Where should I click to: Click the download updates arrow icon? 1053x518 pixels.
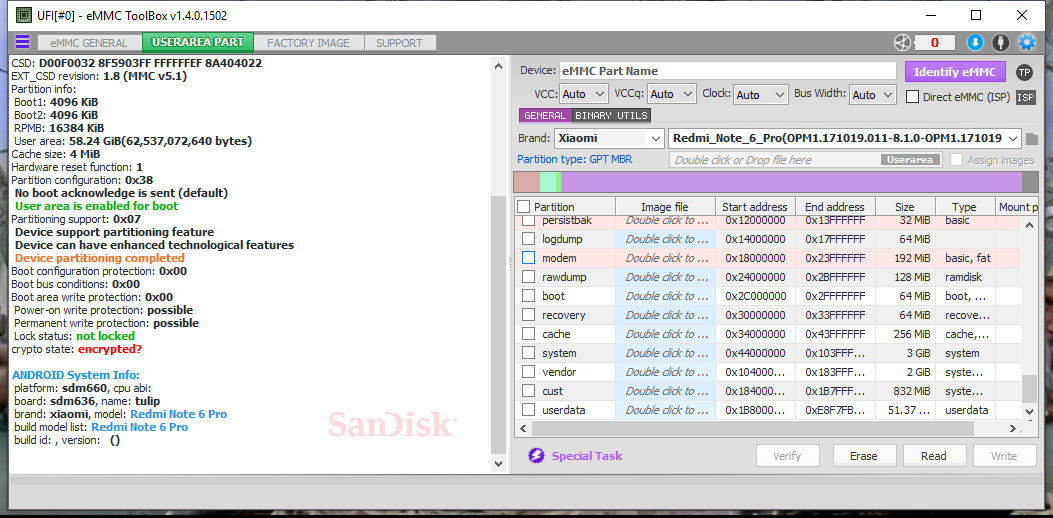pos(975,42)
